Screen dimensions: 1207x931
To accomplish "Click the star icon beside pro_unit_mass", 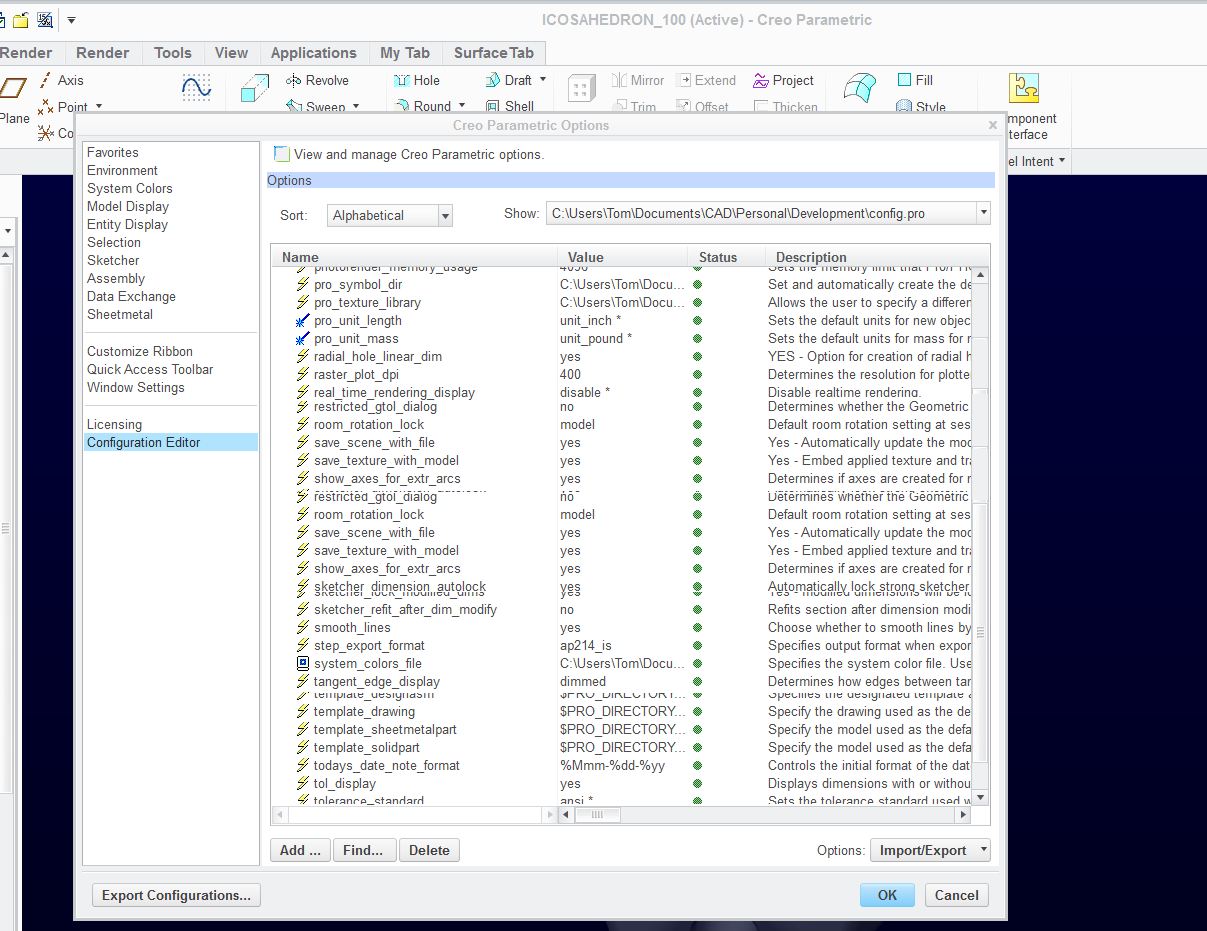I will click(x=303, y=339).
